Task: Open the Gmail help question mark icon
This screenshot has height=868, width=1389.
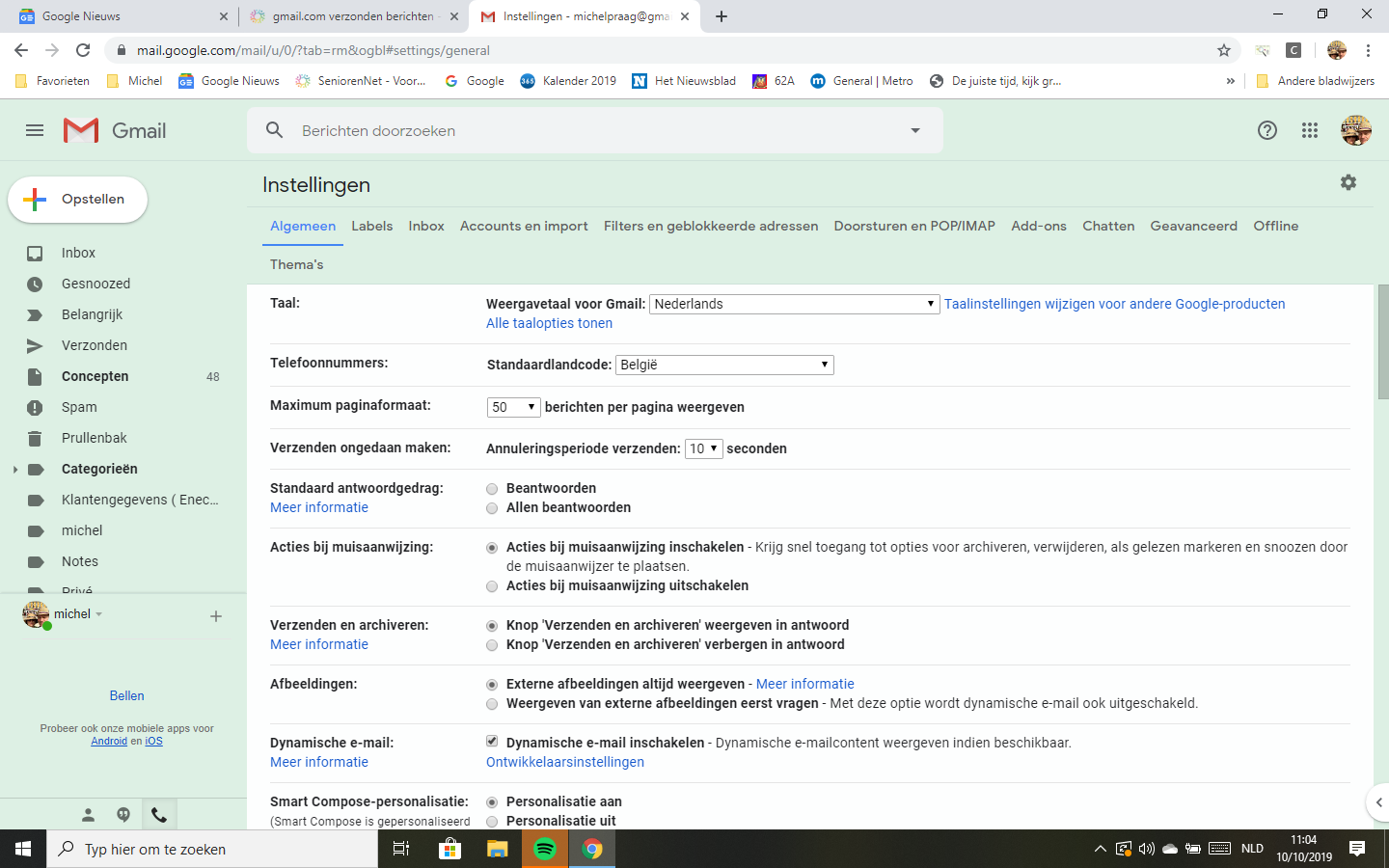Action: coord(1266,130)
